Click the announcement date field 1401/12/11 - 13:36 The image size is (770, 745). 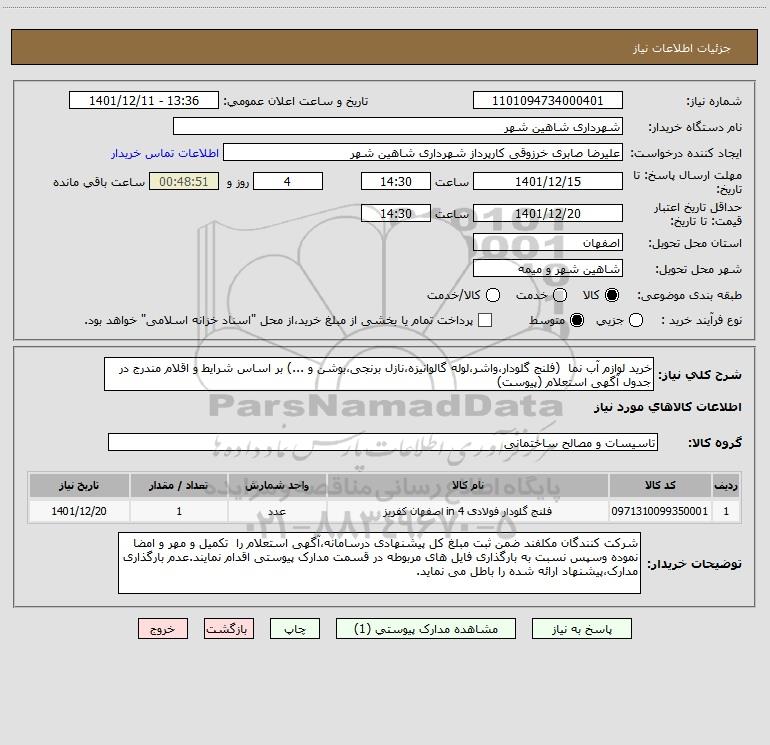coord(143,100)
